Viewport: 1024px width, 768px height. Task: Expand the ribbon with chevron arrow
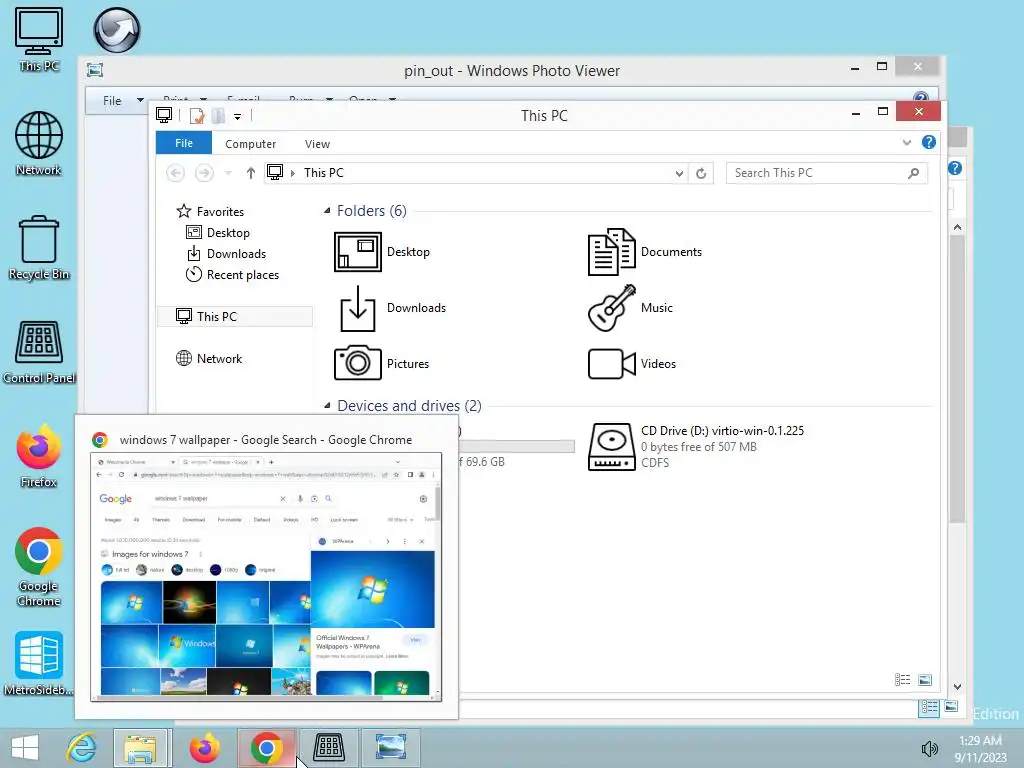click(x=906, y=142)
